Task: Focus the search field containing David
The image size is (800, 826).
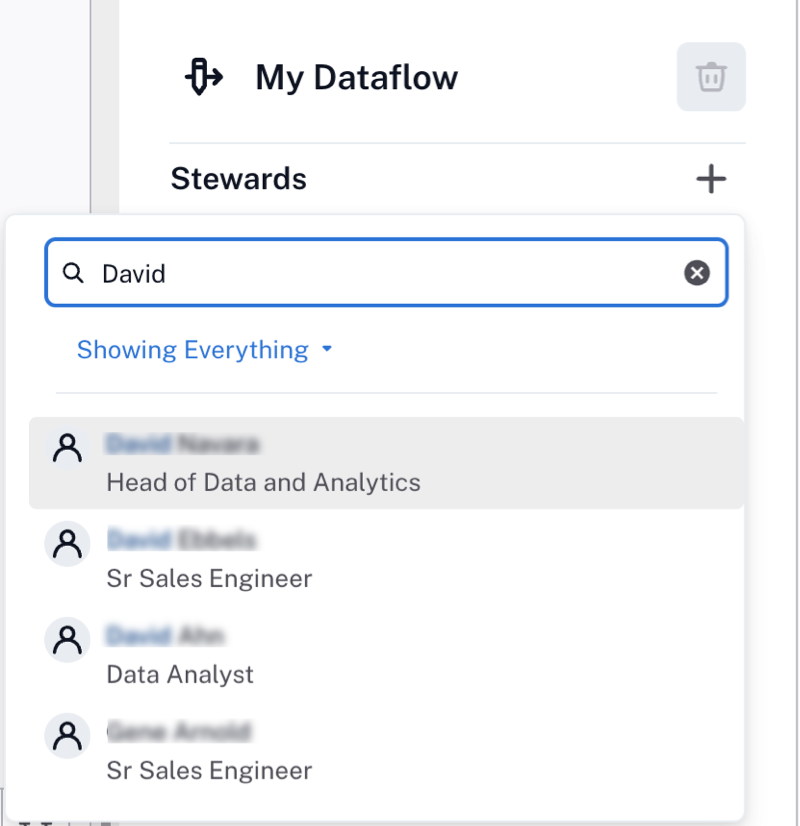Action: click(386, 273)
